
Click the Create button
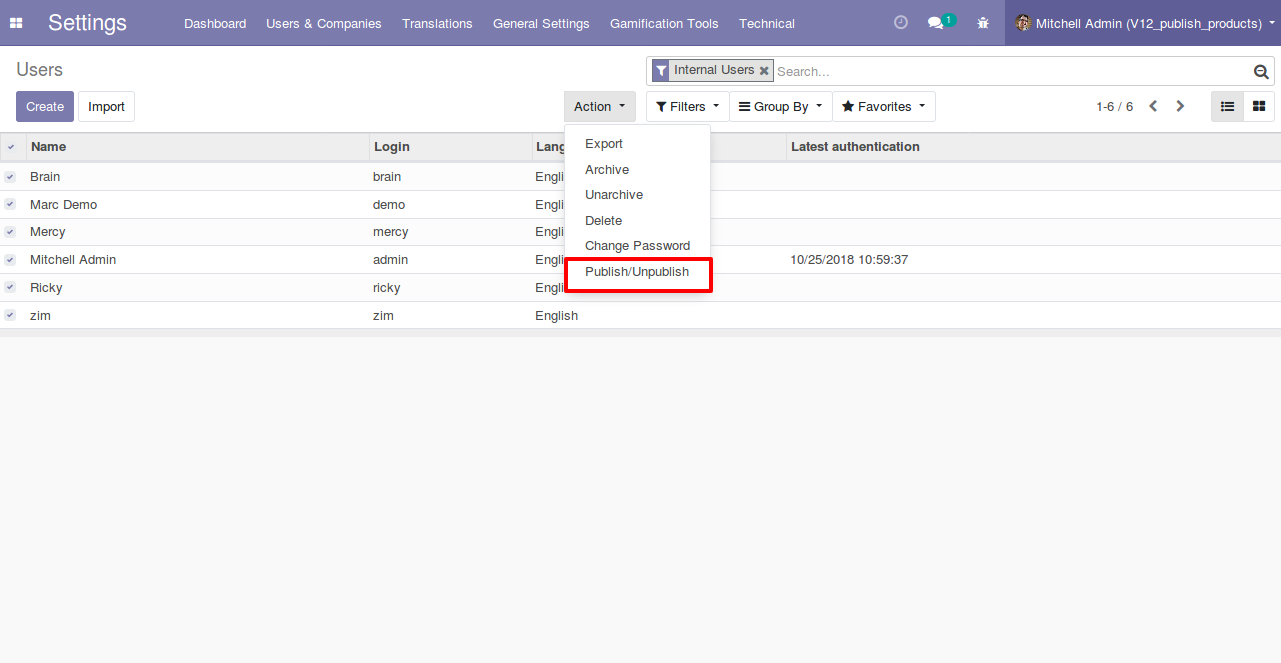[x=45, y=107]
